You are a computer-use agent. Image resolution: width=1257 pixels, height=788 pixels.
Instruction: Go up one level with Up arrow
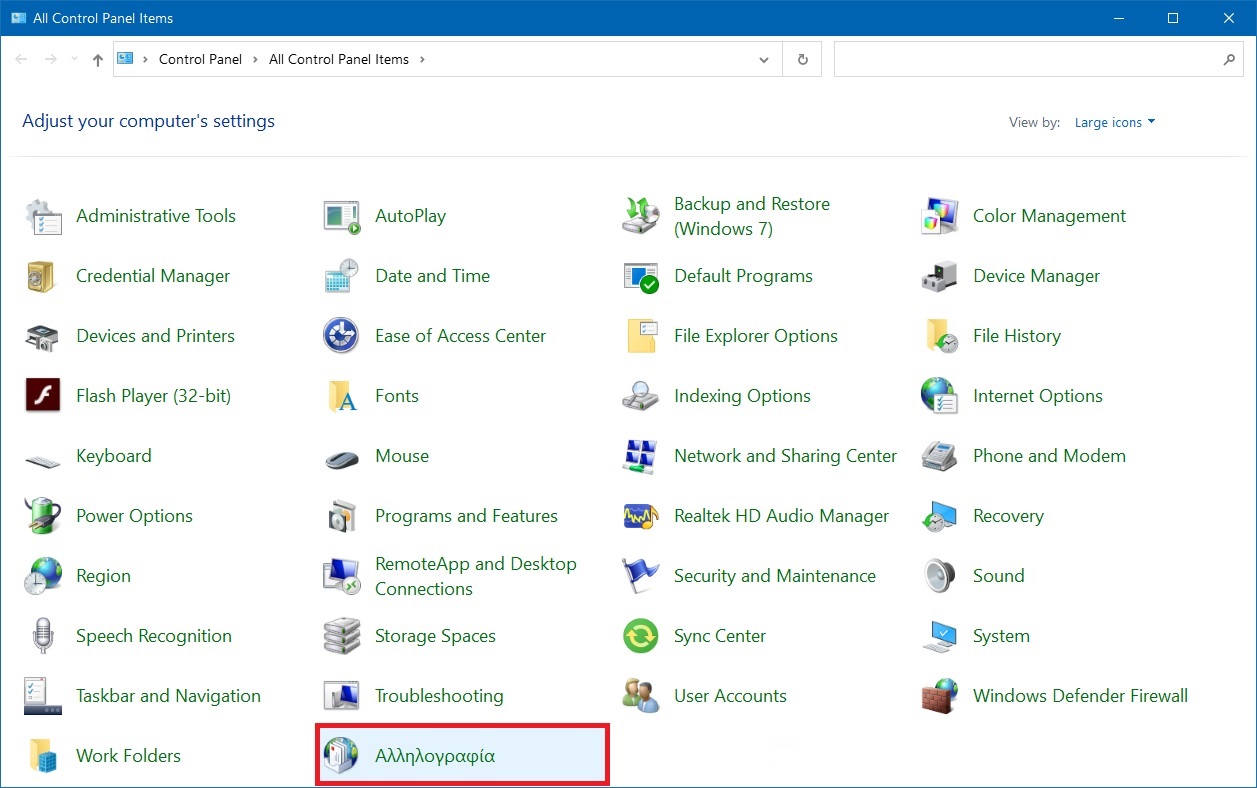click(97, 60)
